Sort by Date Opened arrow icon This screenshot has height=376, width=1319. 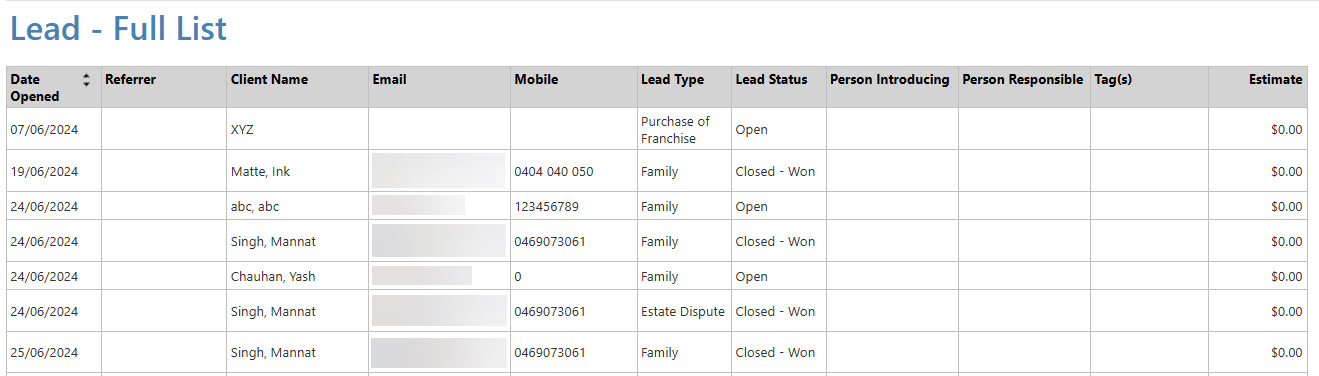(x=86, y=80)
